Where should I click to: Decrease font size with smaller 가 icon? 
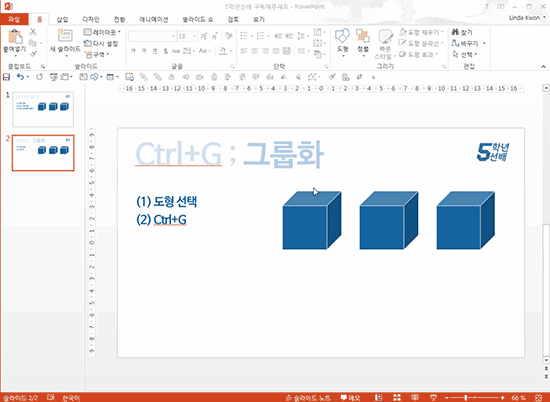click(x=214, y=36)
